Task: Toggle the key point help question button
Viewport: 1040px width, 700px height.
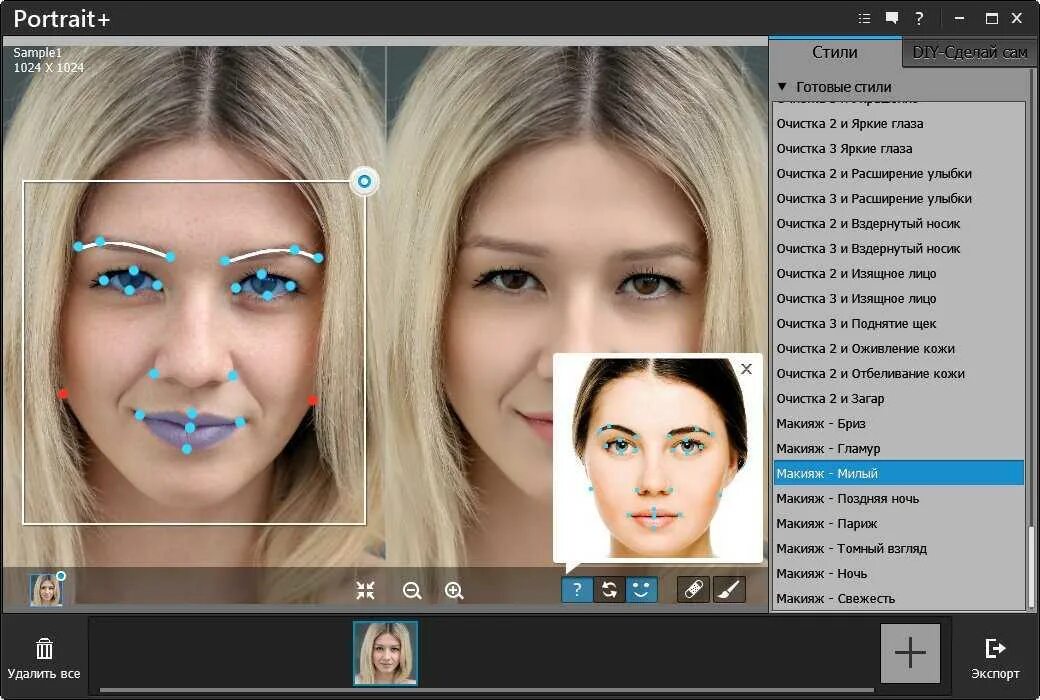Action: (x=577, y=589)
